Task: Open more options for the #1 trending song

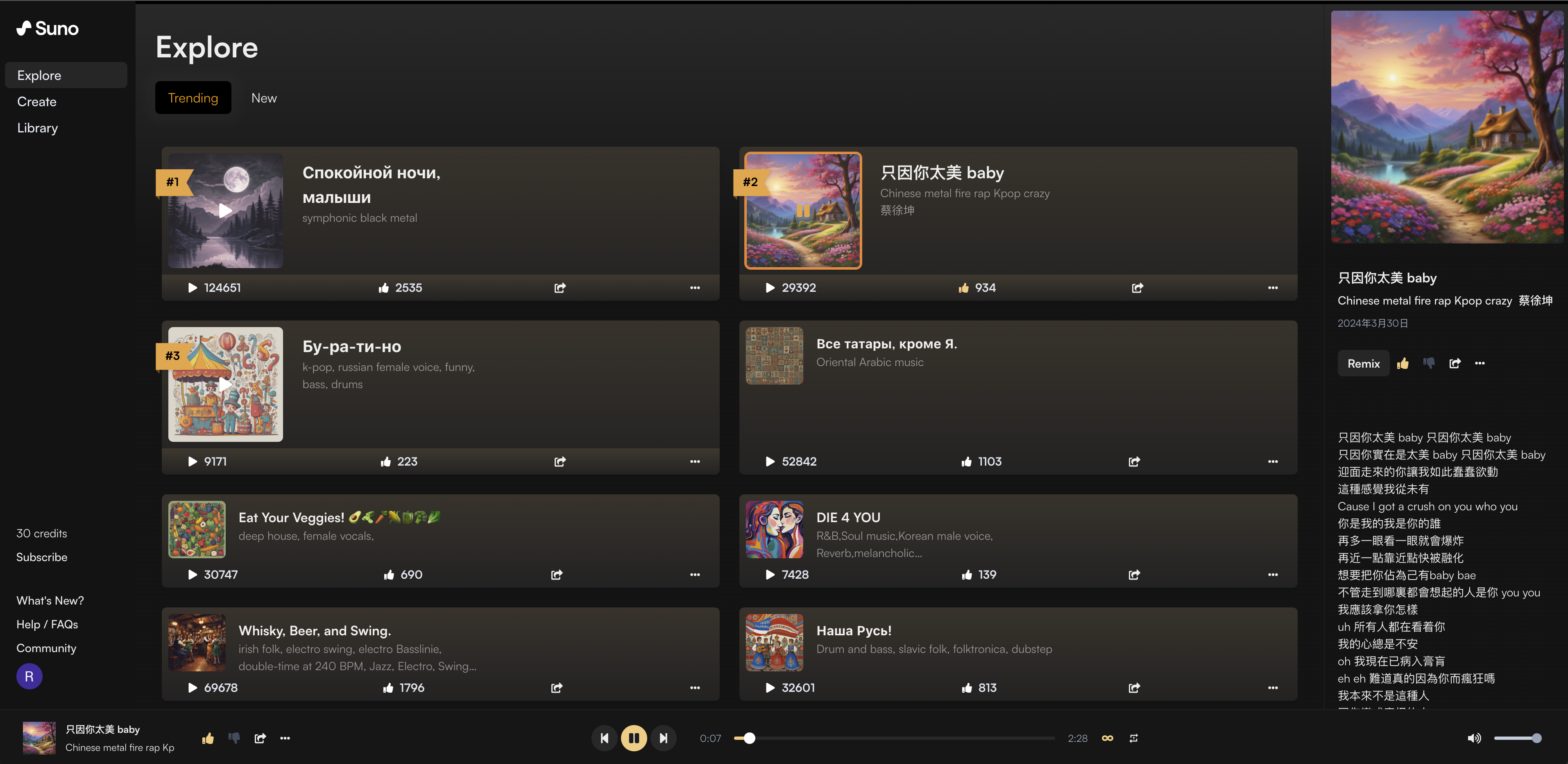Action: 695,288
